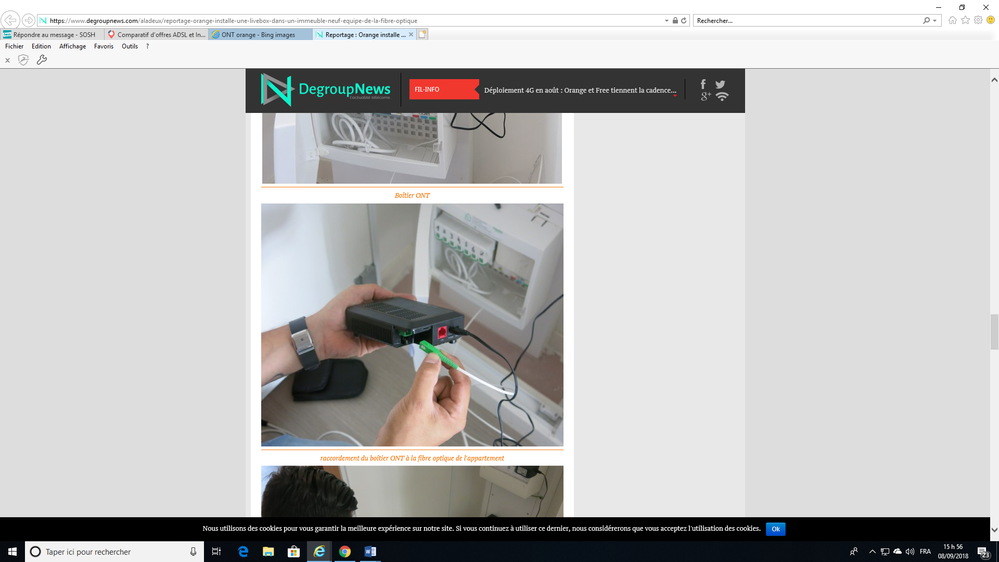Launch Word from the taskbar
Screen dimensions: 999x562
[370, 551]
